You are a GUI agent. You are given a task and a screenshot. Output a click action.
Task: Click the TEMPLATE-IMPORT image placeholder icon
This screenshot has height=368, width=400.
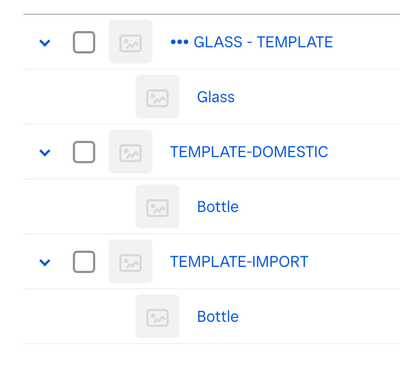130,261
